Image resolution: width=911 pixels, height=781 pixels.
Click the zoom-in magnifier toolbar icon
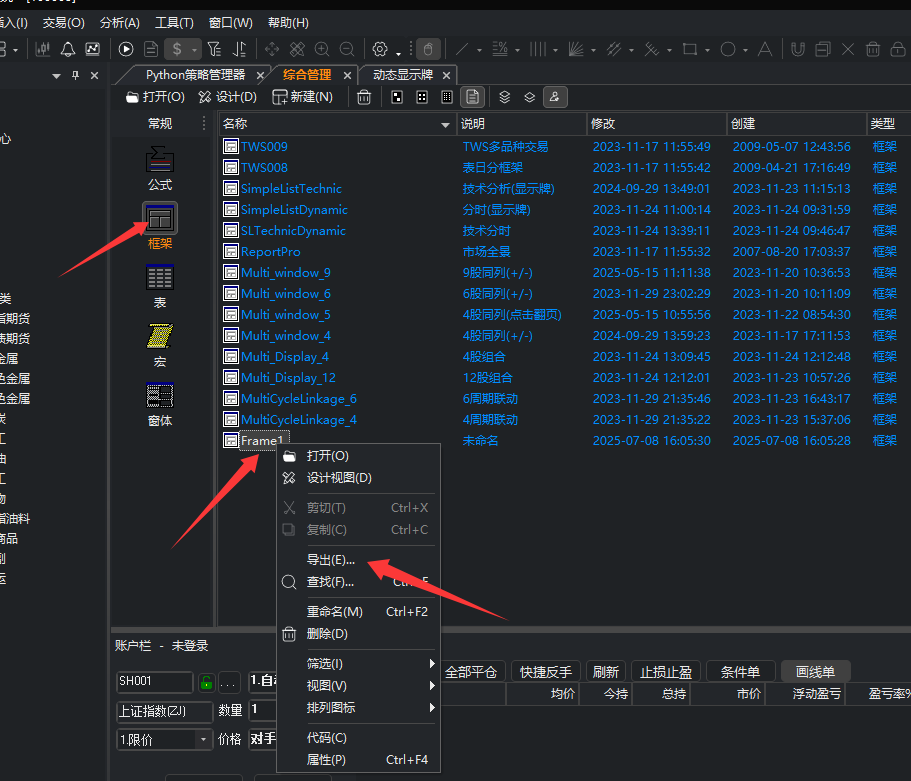pos(322,49)
